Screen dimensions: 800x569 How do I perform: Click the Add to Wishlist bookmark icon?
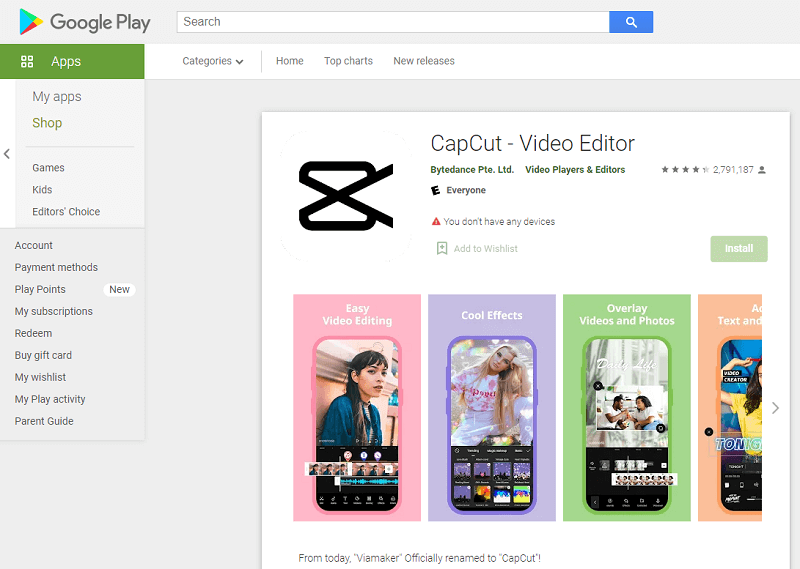click(x=442, y=249)
